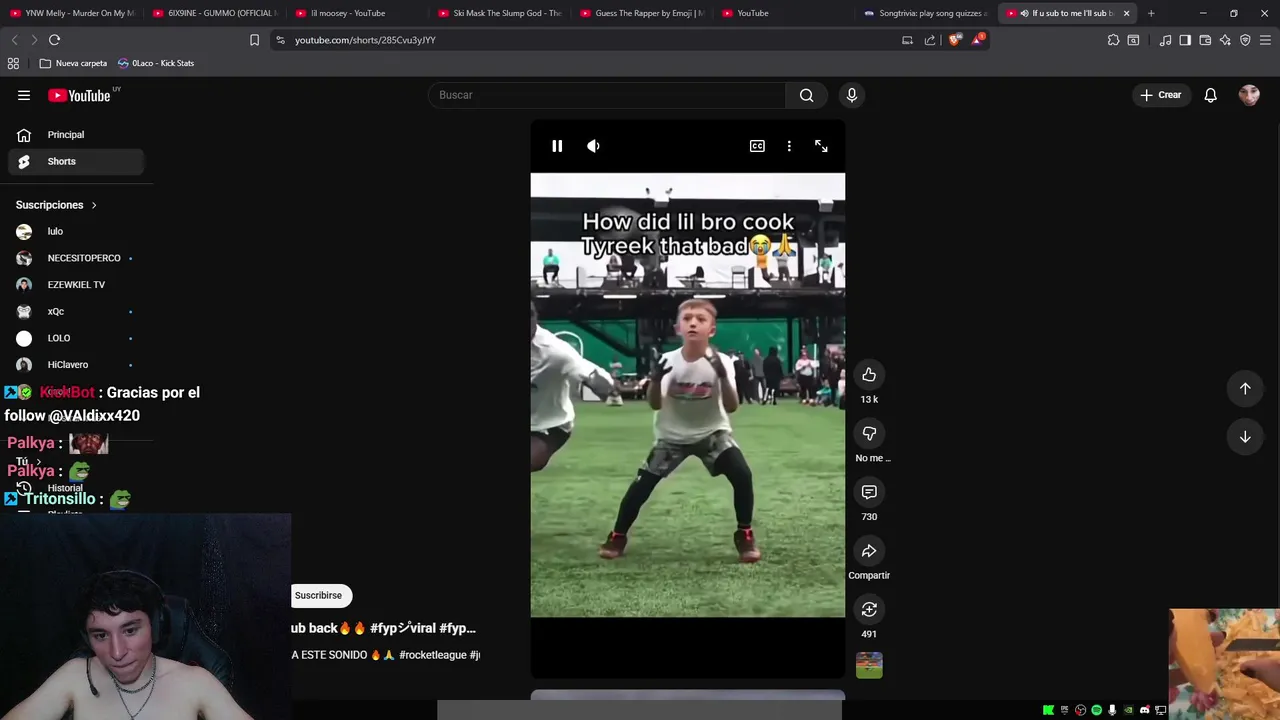Click the Suscribirse button

[319, 595]
